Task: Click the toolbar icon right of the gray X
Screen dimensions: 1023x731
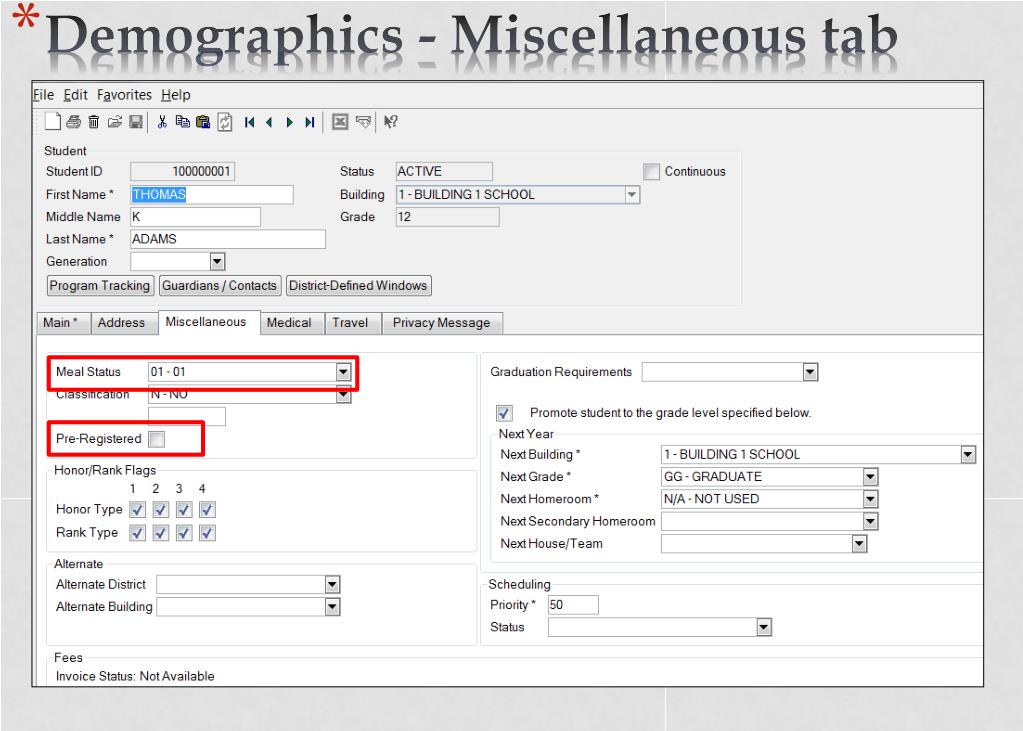Action: [x=363, y=121]
